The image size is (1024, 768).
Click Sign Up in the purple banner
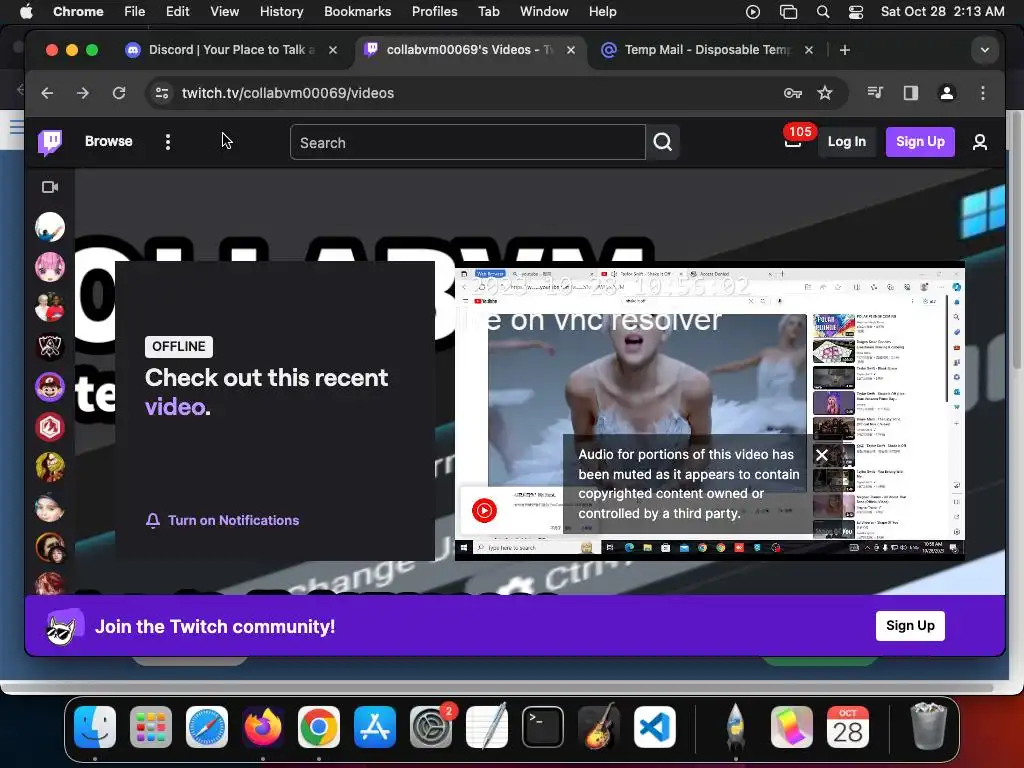click(x=910, y=626)
